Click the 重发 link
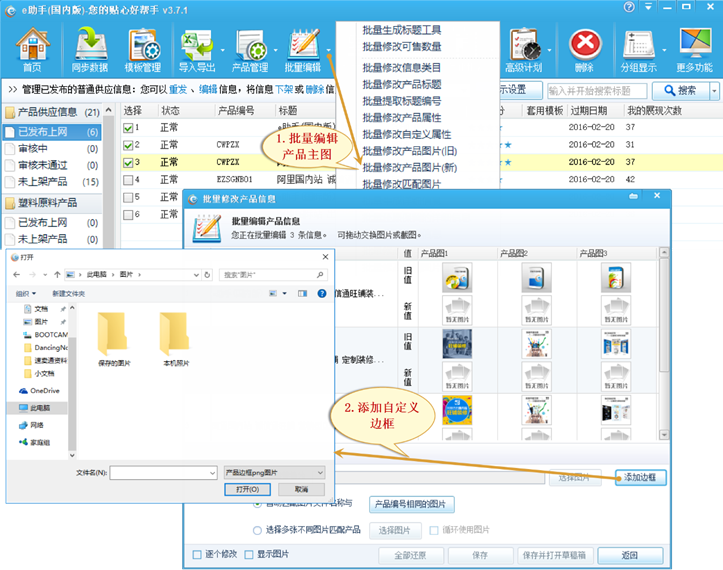This screenshot has height=570, width=723. pyautogui.click(x=178, y=89)
